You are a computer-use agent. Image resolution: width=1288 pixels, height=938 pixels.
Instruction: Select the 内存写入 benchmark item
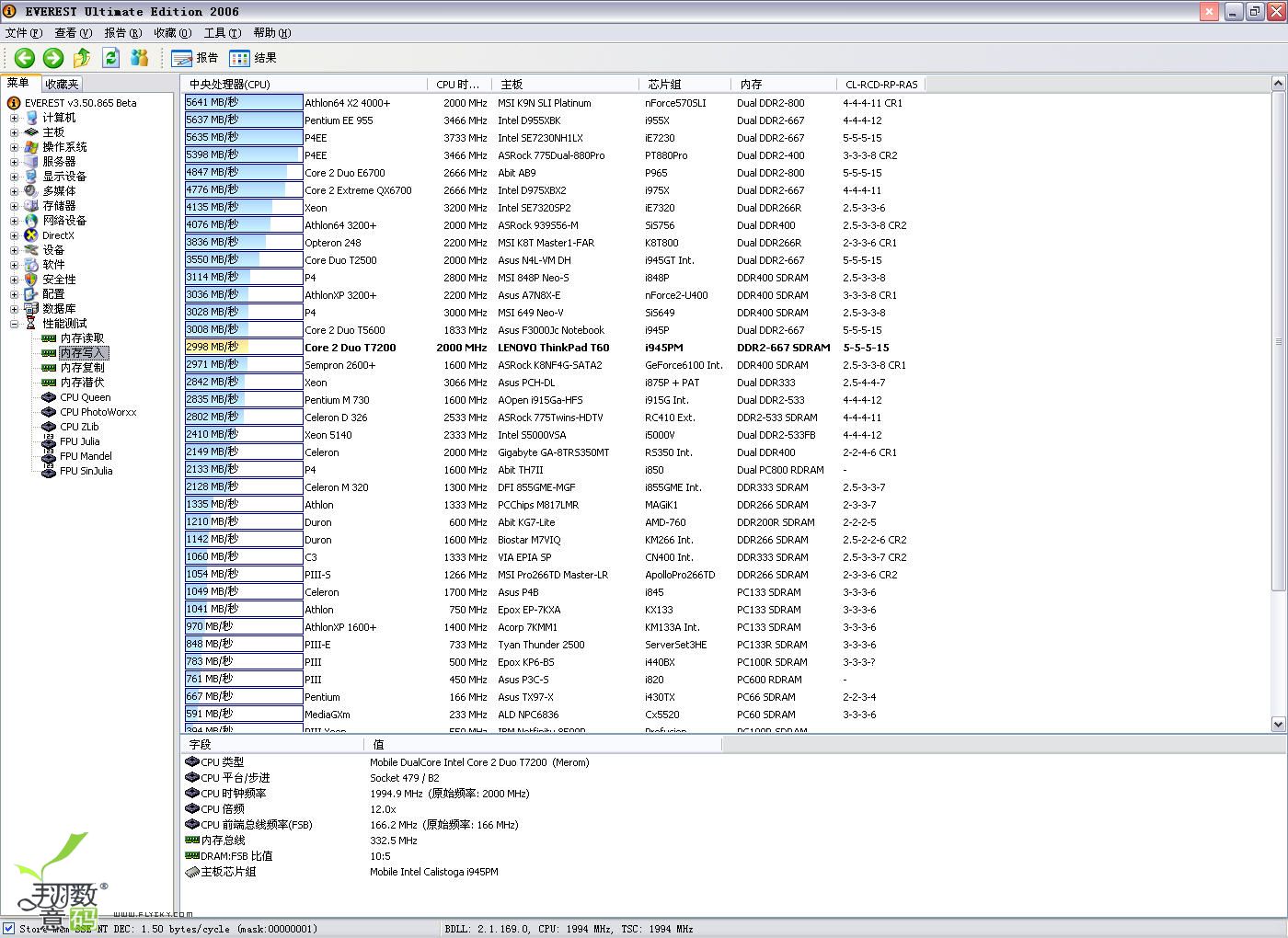click(x=83, y=353)
